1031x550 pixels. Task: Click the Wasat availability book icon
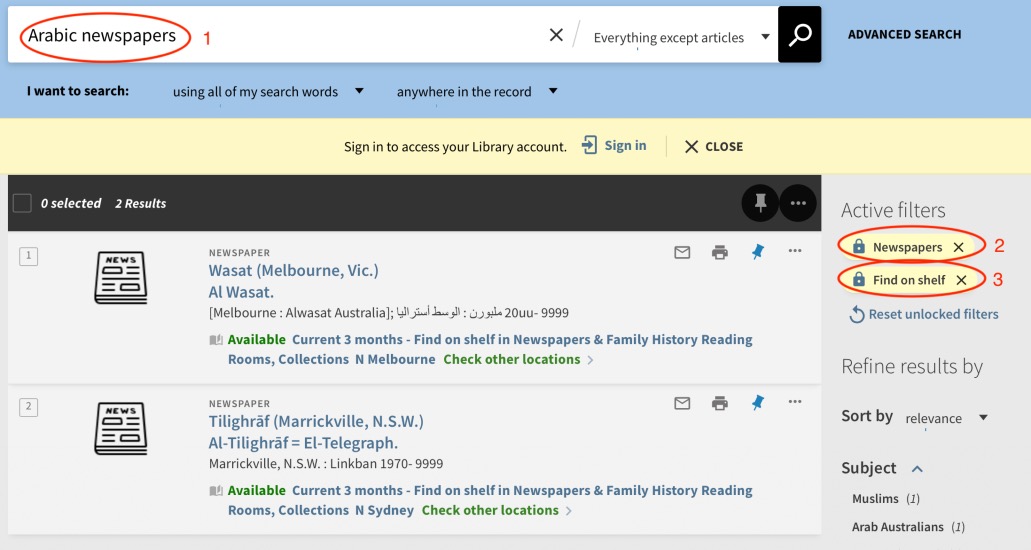pyautogui.click(x=216, y=340)
